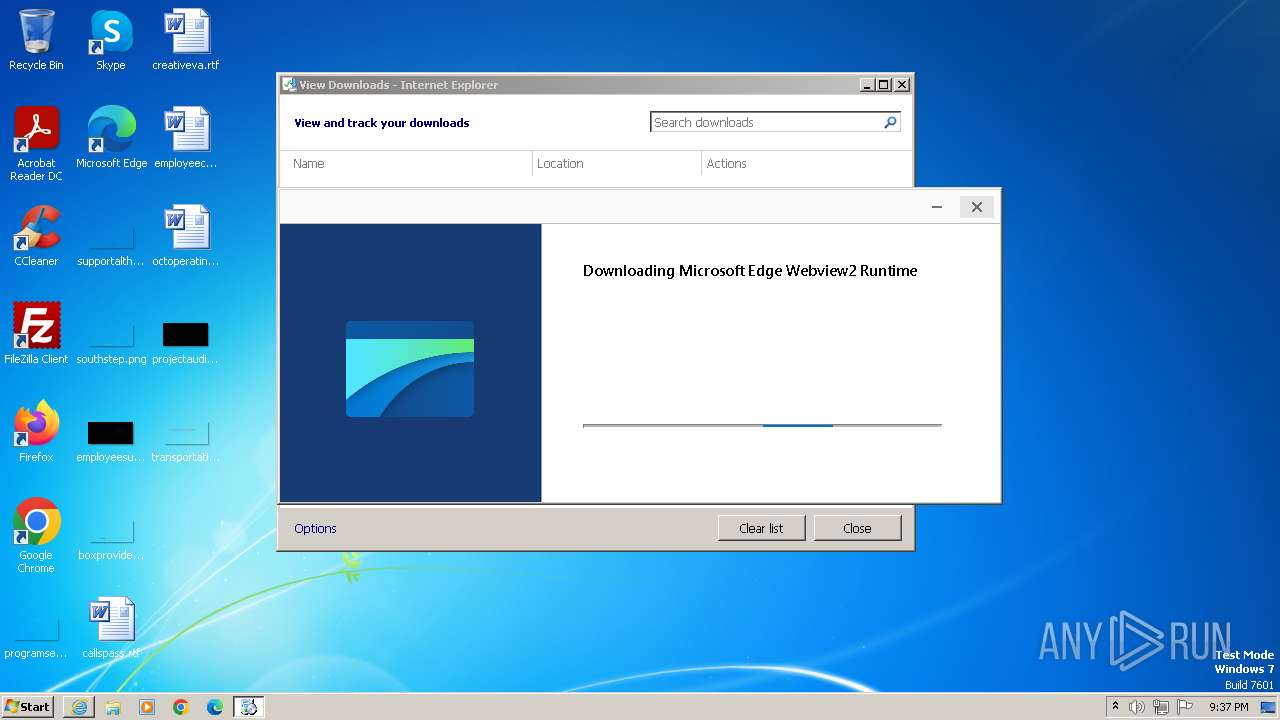Click Edge icon in taskbar
Viewport: 1280px width, 720px height.
coord(215,707)
